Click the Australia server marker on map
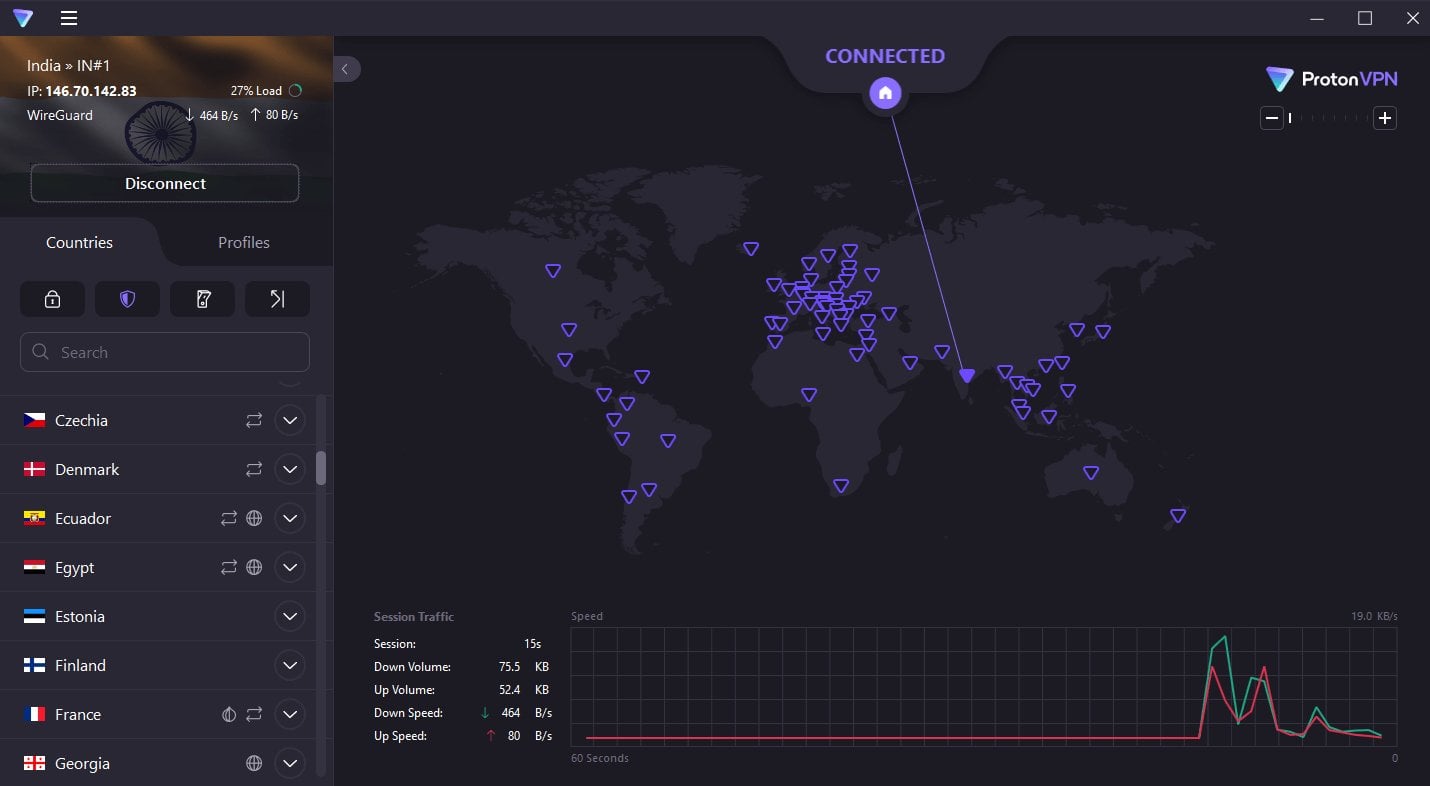Viewport: 1430px width, 786px height. (1091, 473)
